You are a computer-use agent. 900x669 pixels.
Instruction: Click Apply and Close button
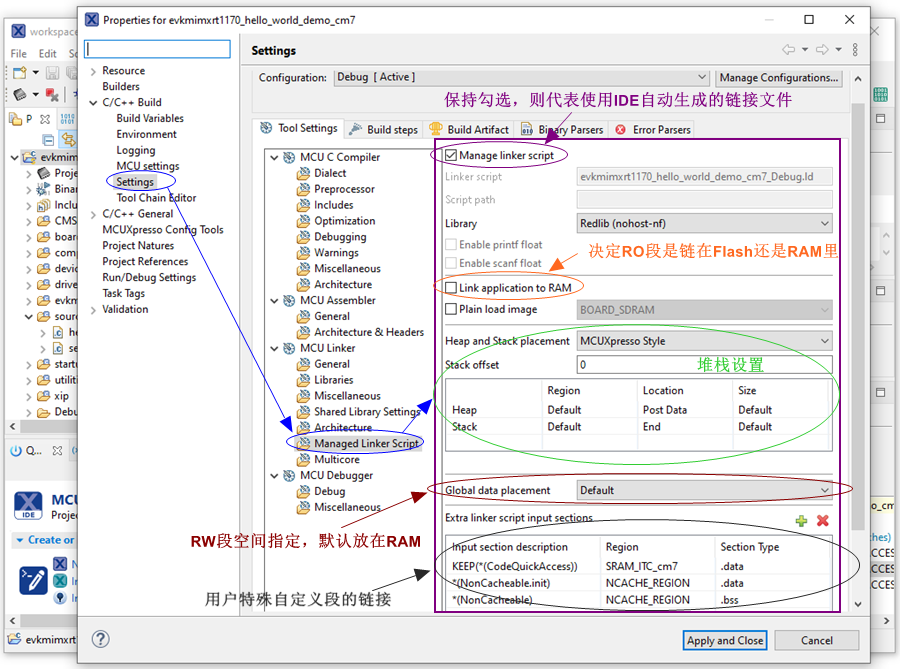click(724, 640)
